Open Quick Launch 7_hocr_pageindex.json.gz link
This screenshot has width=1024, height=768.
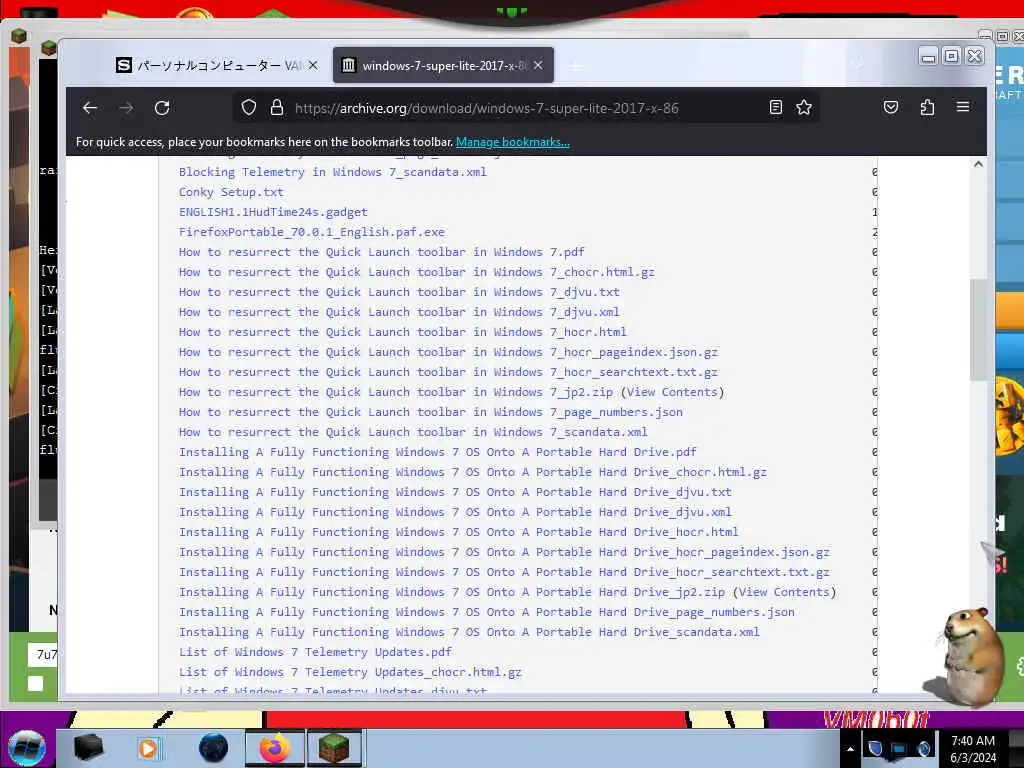(448, 352)
